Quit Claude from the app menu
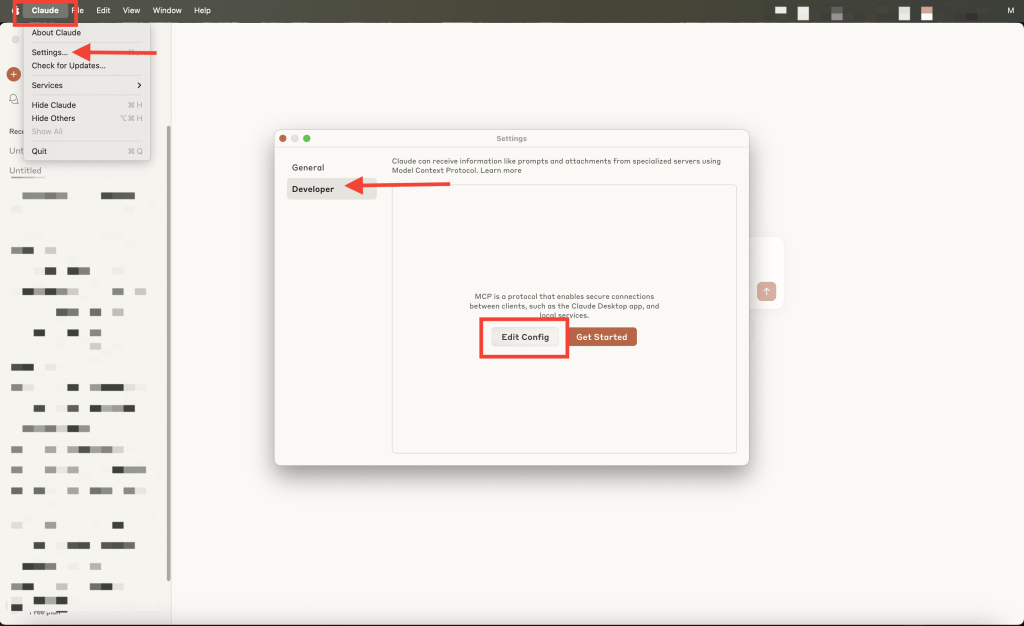This screenshot has width=1024, height=626. (x=39, y=151)
